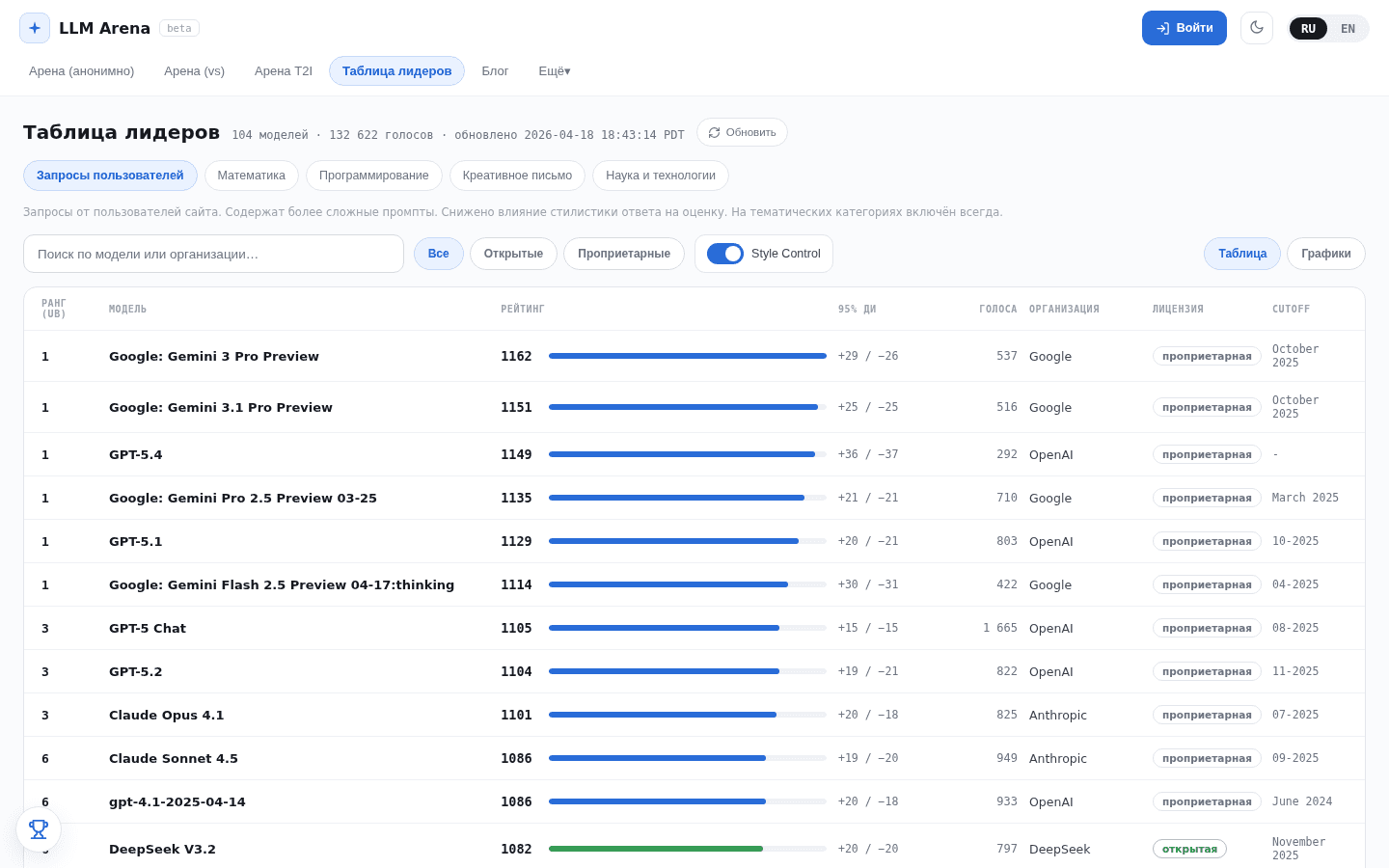The width and height of the screenshot is (1389, 868).
Task: Sort by the Голоса column header
Action: (997, 310)
